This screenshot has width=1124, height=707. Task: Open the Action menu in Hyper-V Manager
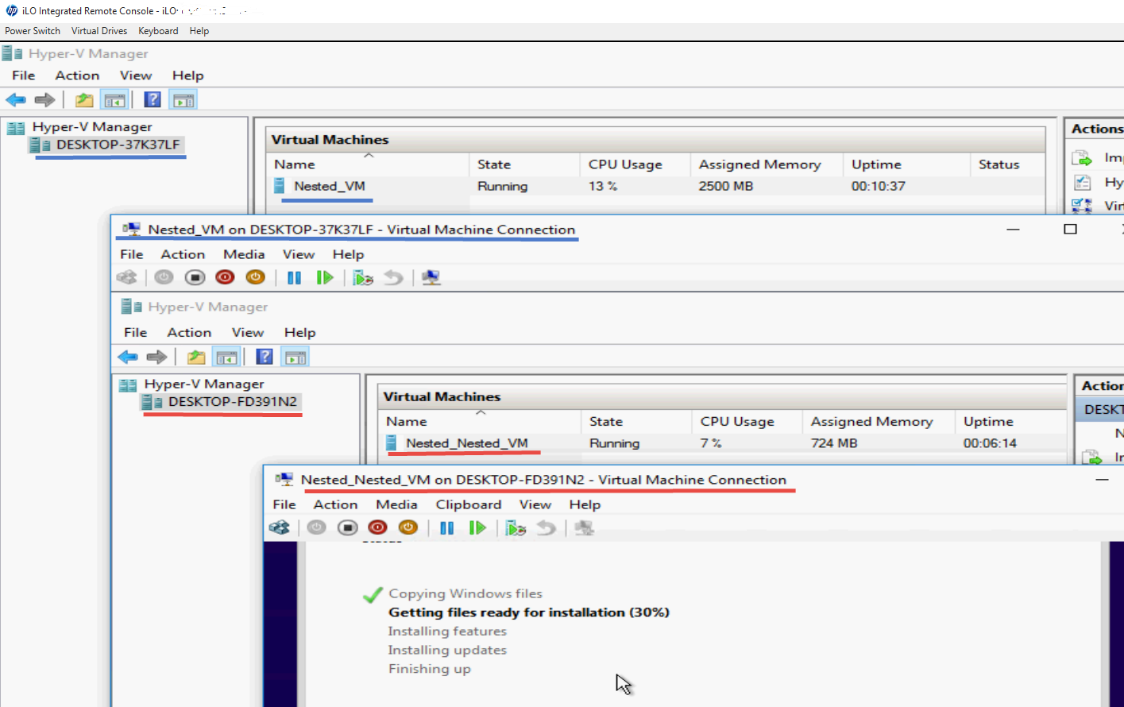(77, 75)
